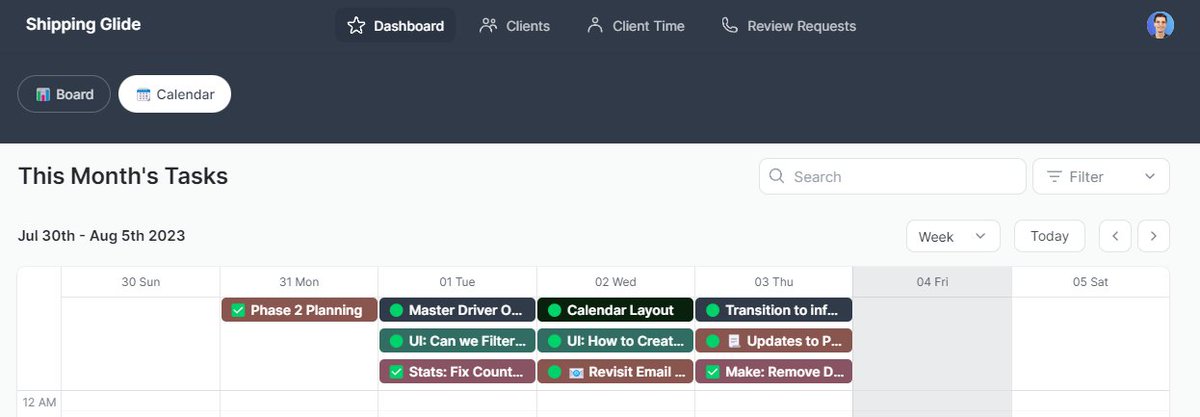Click the user avatar profile picture

tap(1160, 25)
